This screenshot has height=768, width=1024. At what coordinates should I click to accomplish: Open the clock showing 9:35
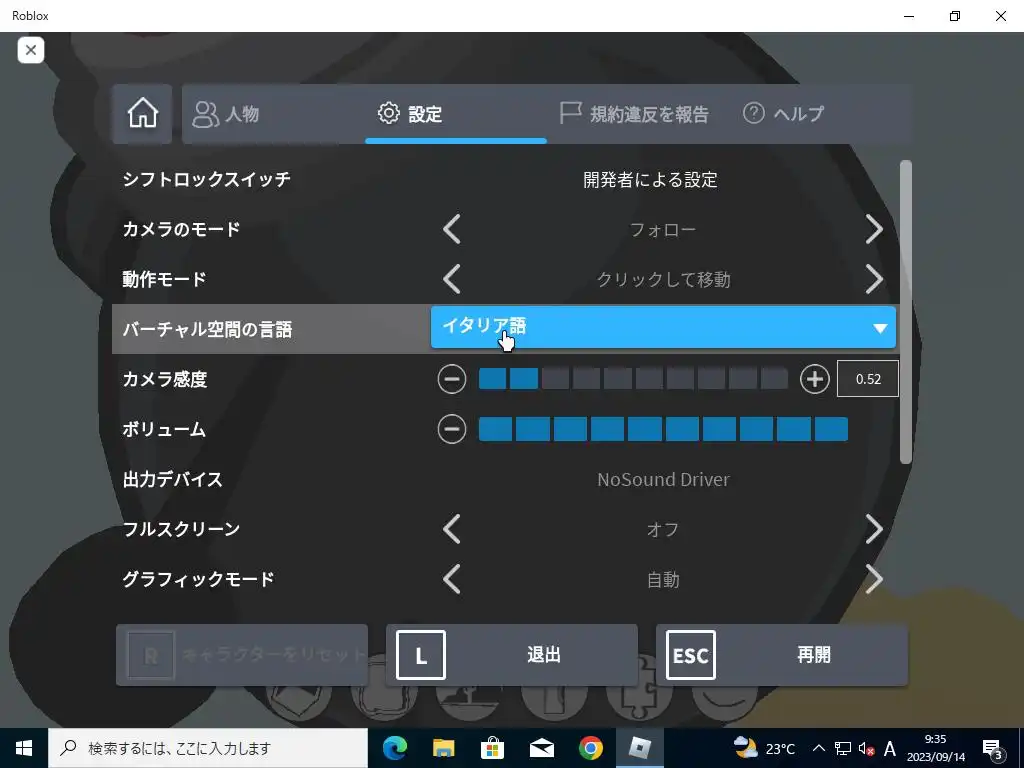pyautogui.click(x=935, y=748)
